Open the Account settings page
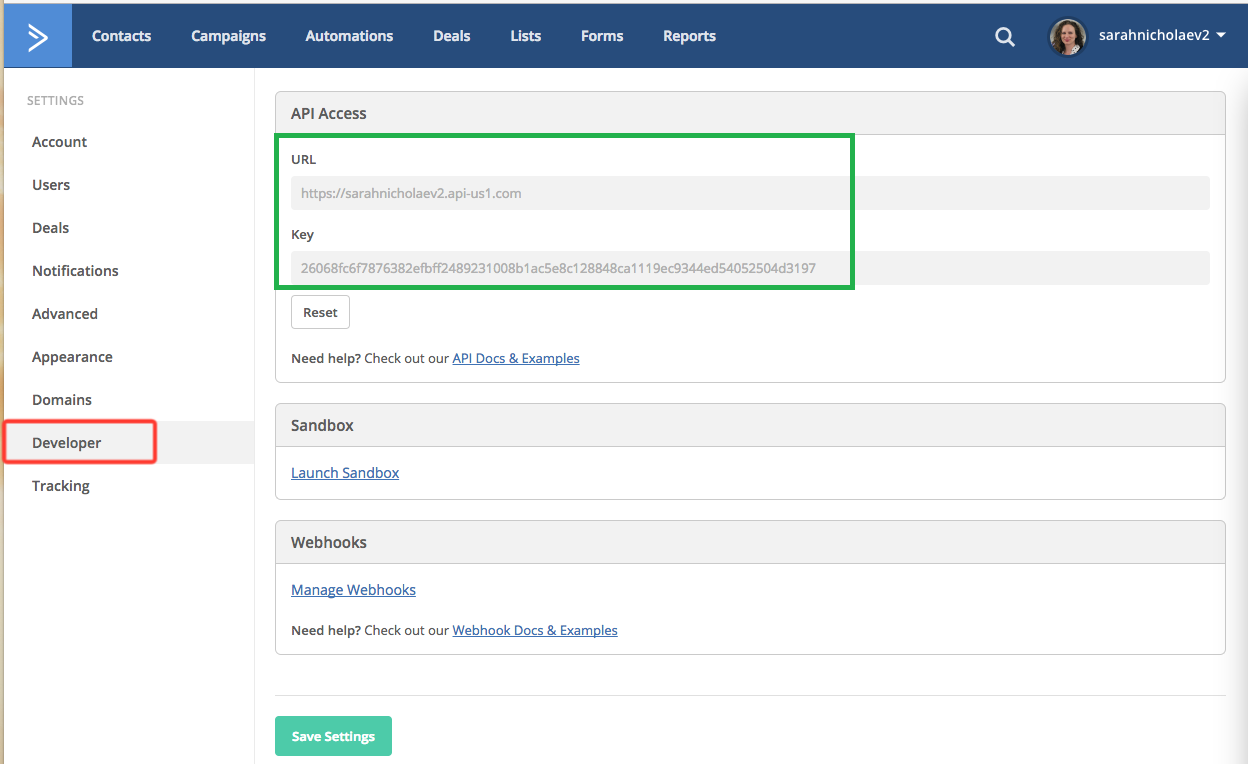Screen dimensions: 1248x764 [59, 141]
